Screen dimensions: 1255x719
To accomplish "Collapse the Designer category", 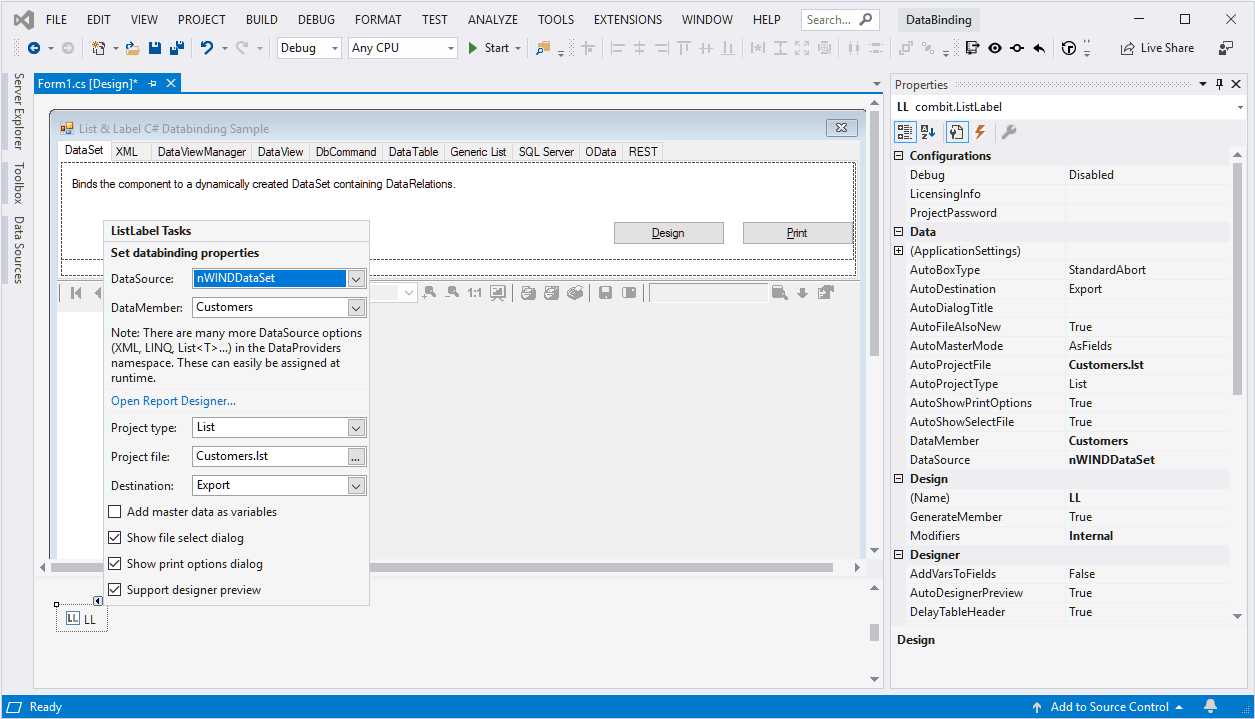I will (x=899, y=555).
